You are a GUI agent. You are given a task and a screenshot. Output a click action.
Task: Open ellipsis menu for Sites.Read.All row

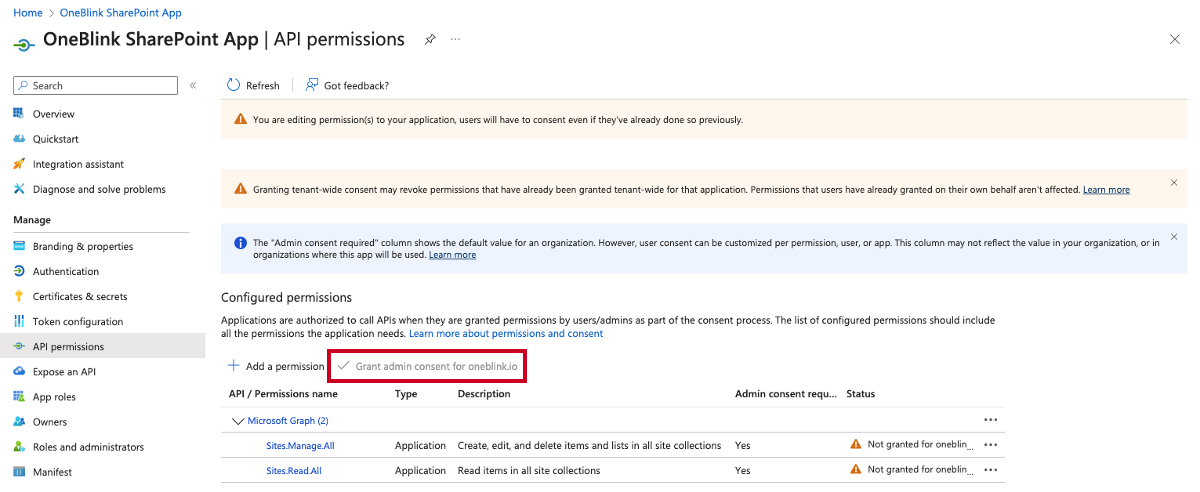(x=991, y=470)
